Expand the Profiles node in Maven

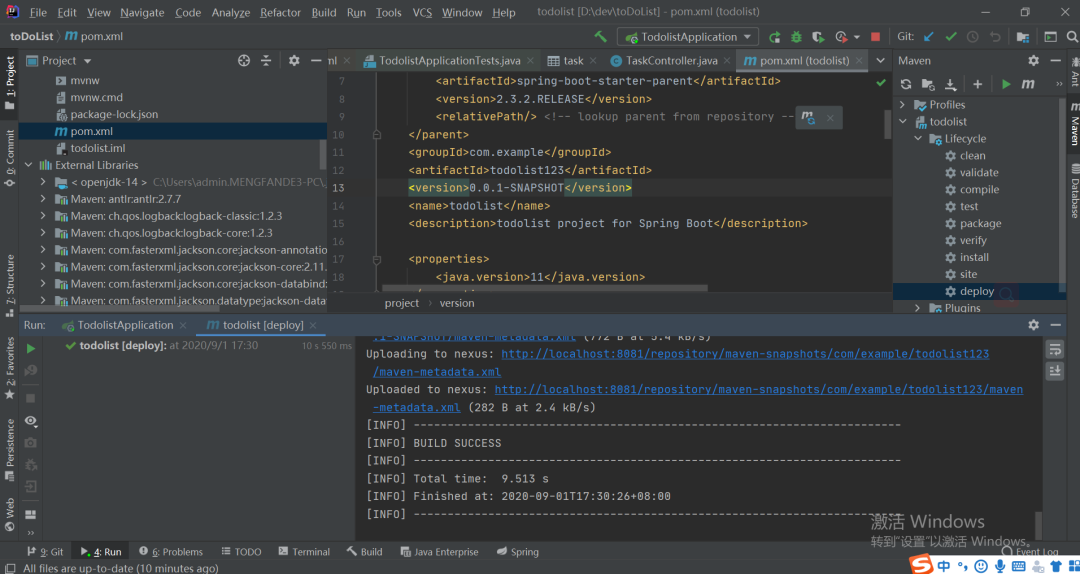pyautogui.click(x=903, y=105)
